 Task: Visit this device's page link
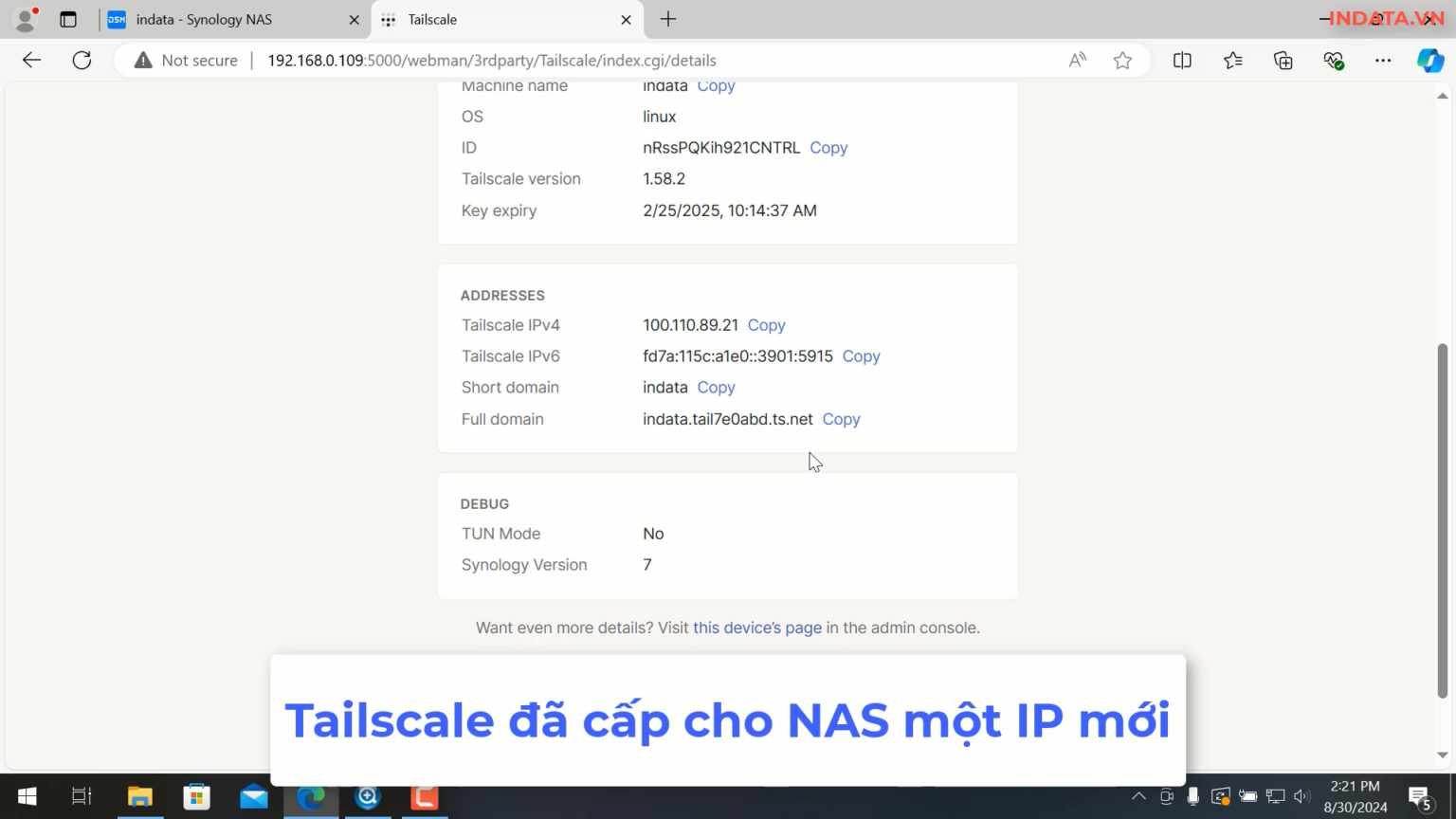(756, 628)
